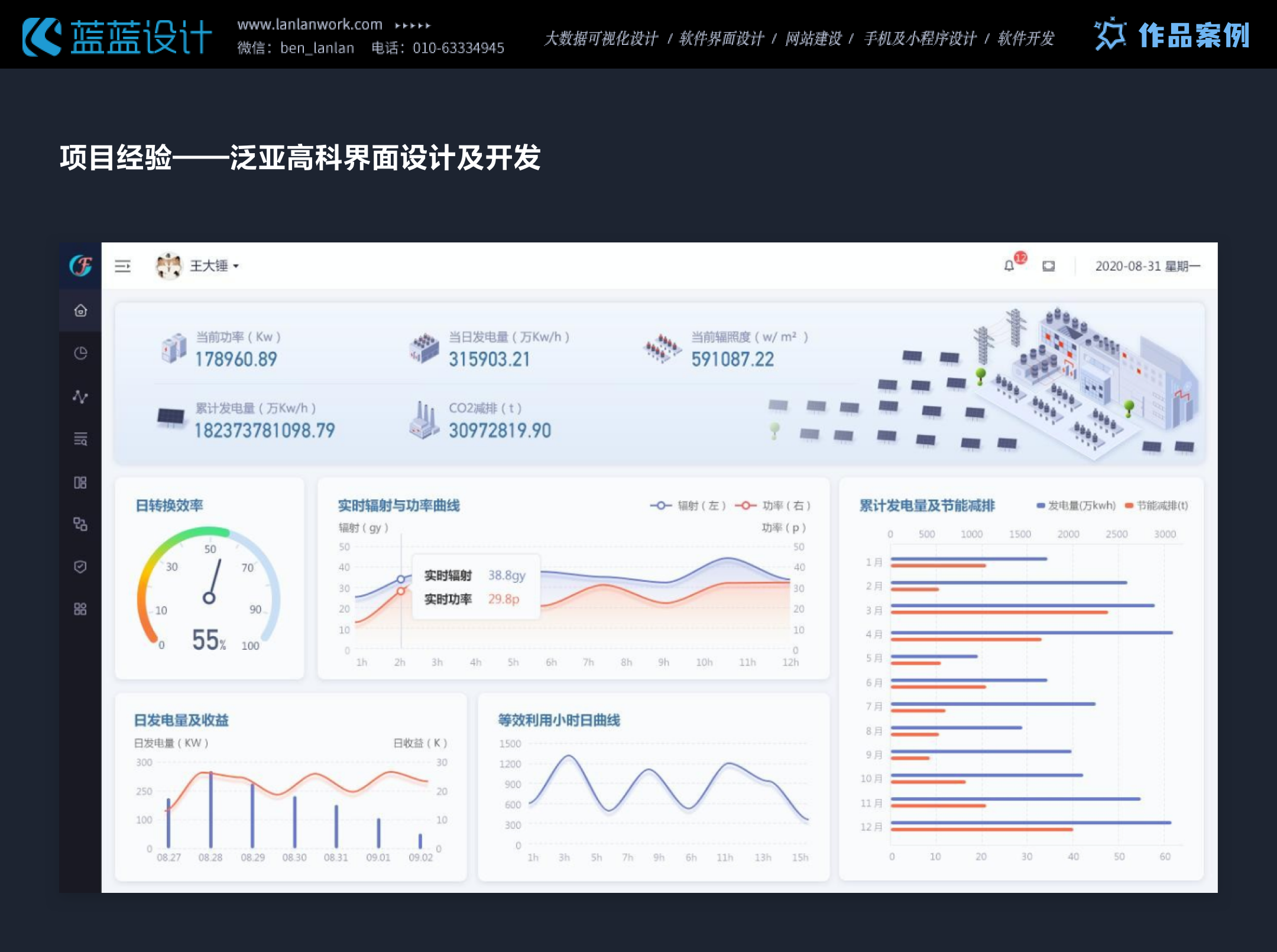Click the notification bell with badge 12

click(1009, 266)
